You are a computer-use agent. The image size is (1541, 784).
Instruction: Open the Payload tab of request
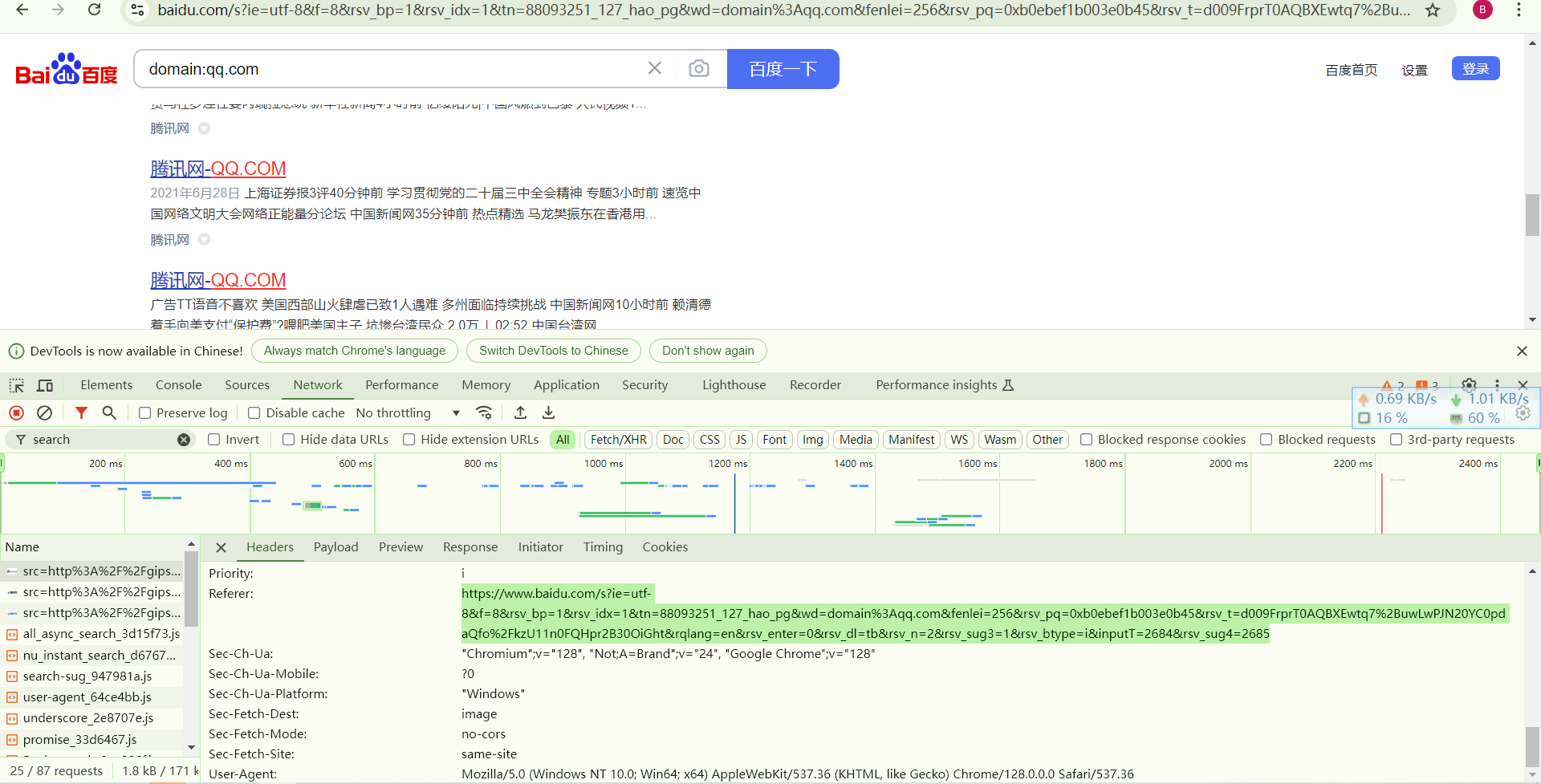click(x=336, y=547)
